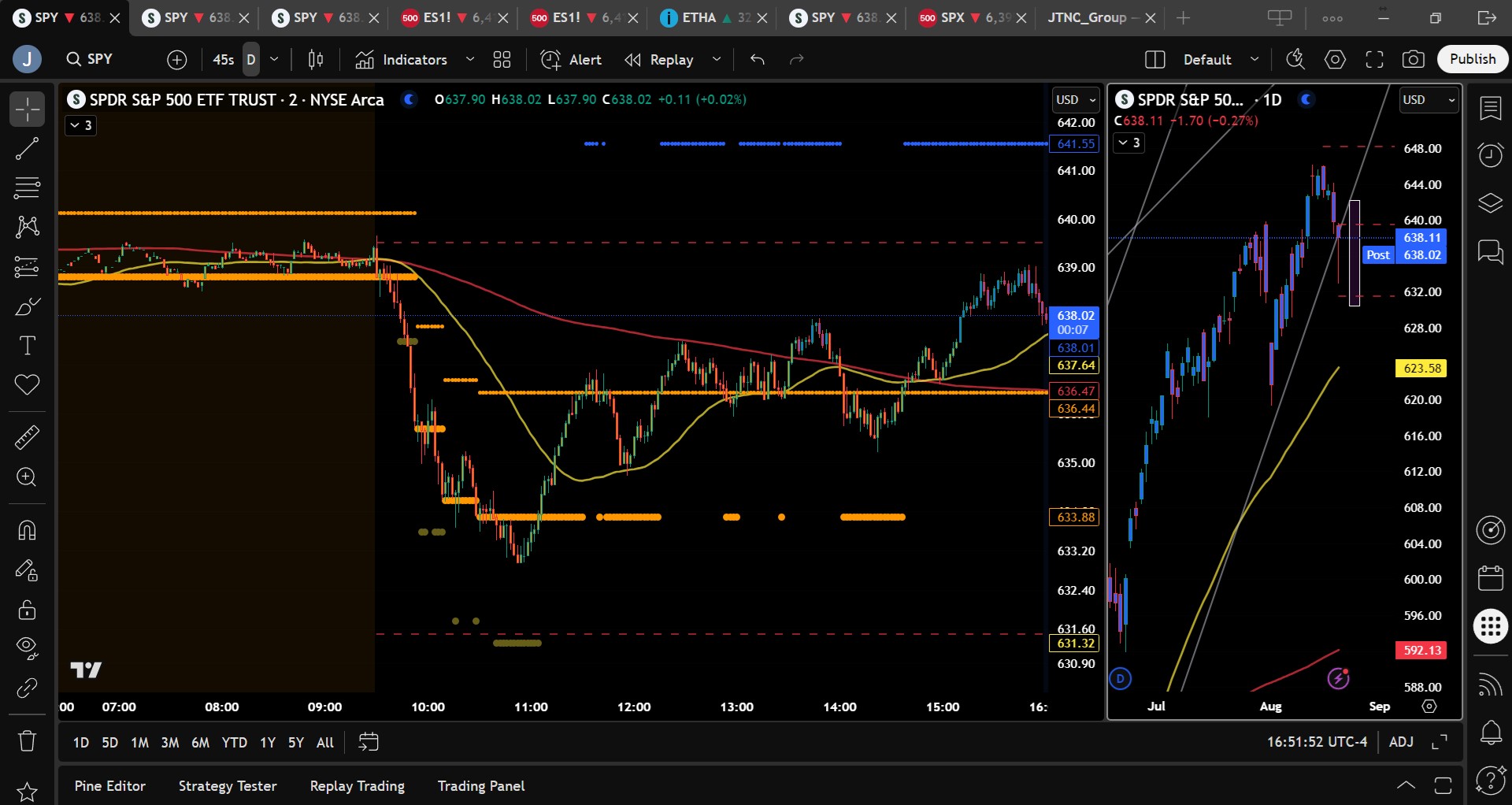Image resolution: width=1512 pixels, height=805 pixels.
Task: Redo the last chart action
Action: click(797, 59)
